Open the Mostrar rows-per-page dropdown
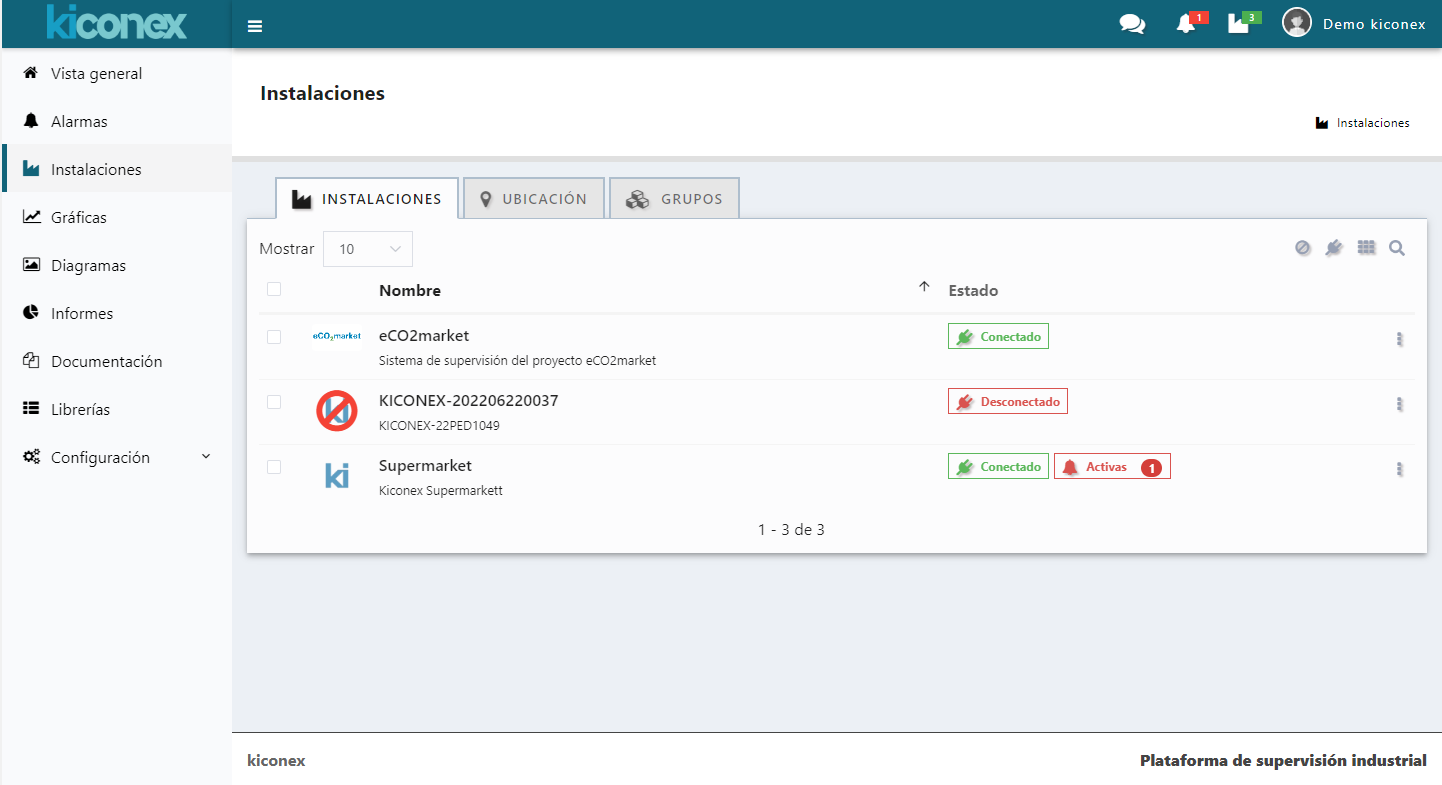This screenshot has width=1442, height=785. 368,249
